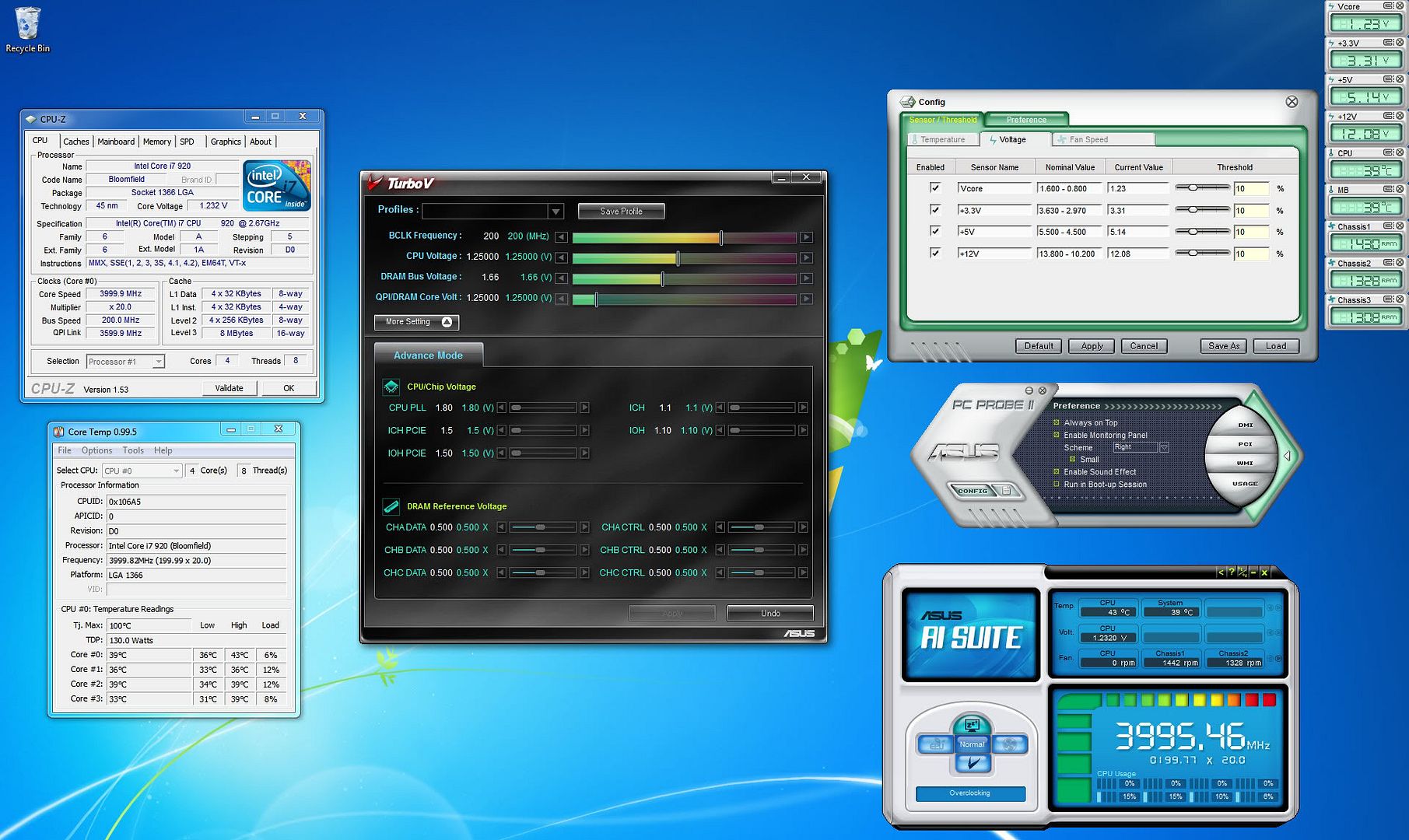Enable Run in Boot-up Session option
This screenshot has width=1409, height=840.
(x=1057, y=485)
